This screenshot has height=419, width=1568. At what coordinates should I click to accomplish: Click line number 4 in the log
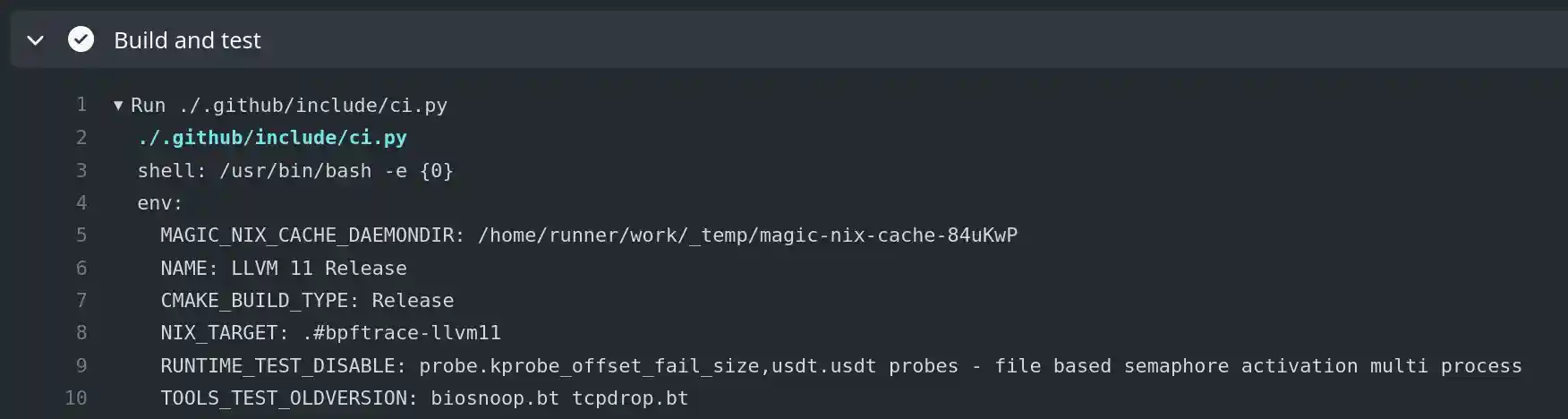81,203
